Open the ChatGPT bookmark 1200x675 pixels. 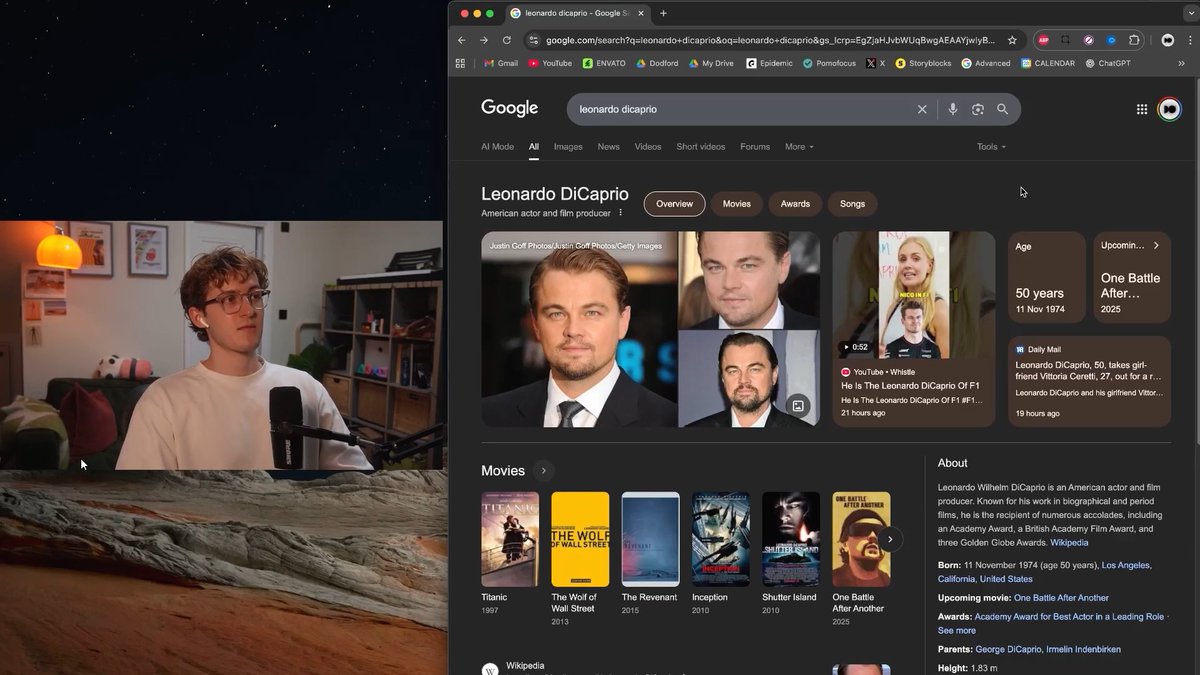point(1108,63)
